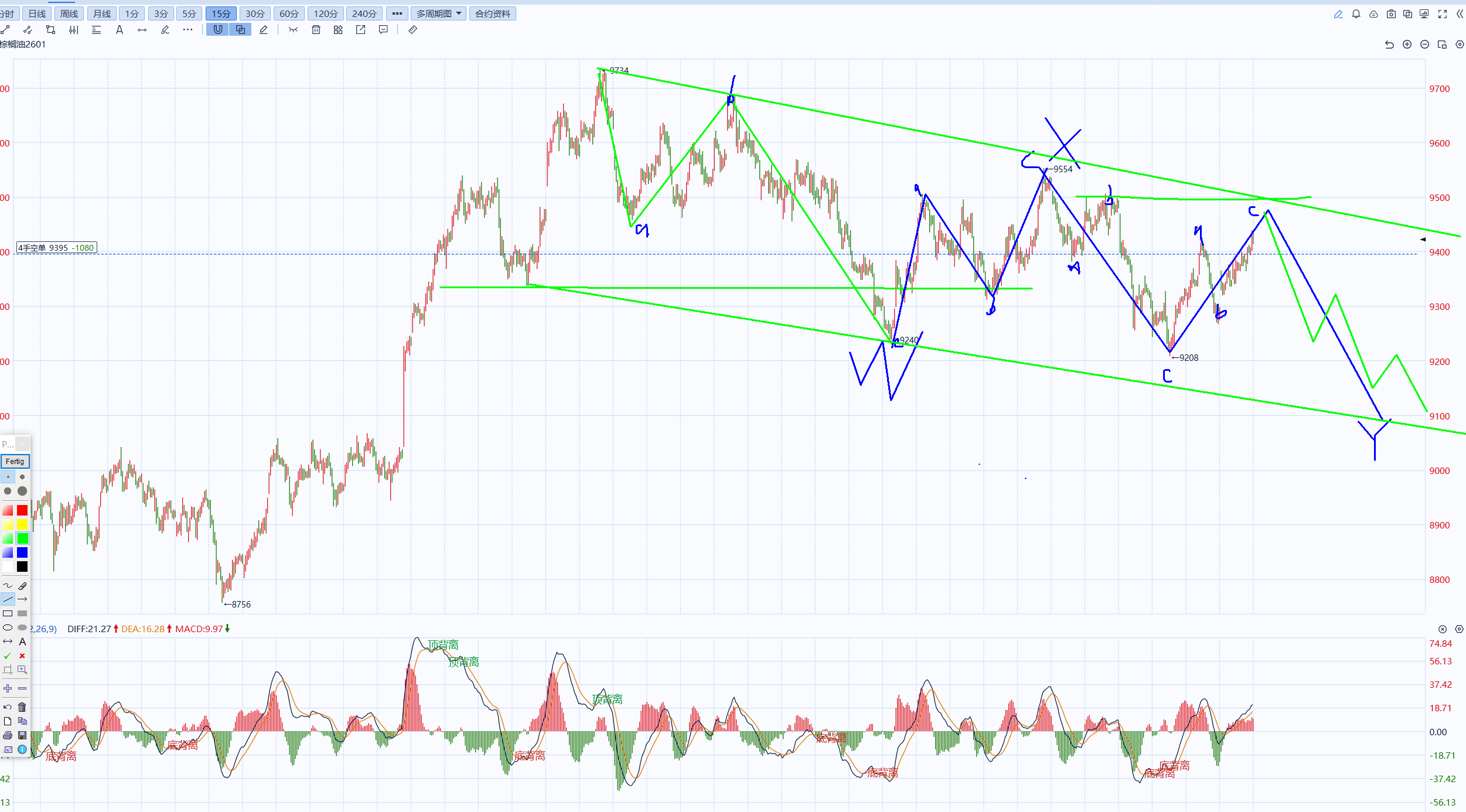
Task: Collapse side panel with double chevron
Action: (1460, 14)
